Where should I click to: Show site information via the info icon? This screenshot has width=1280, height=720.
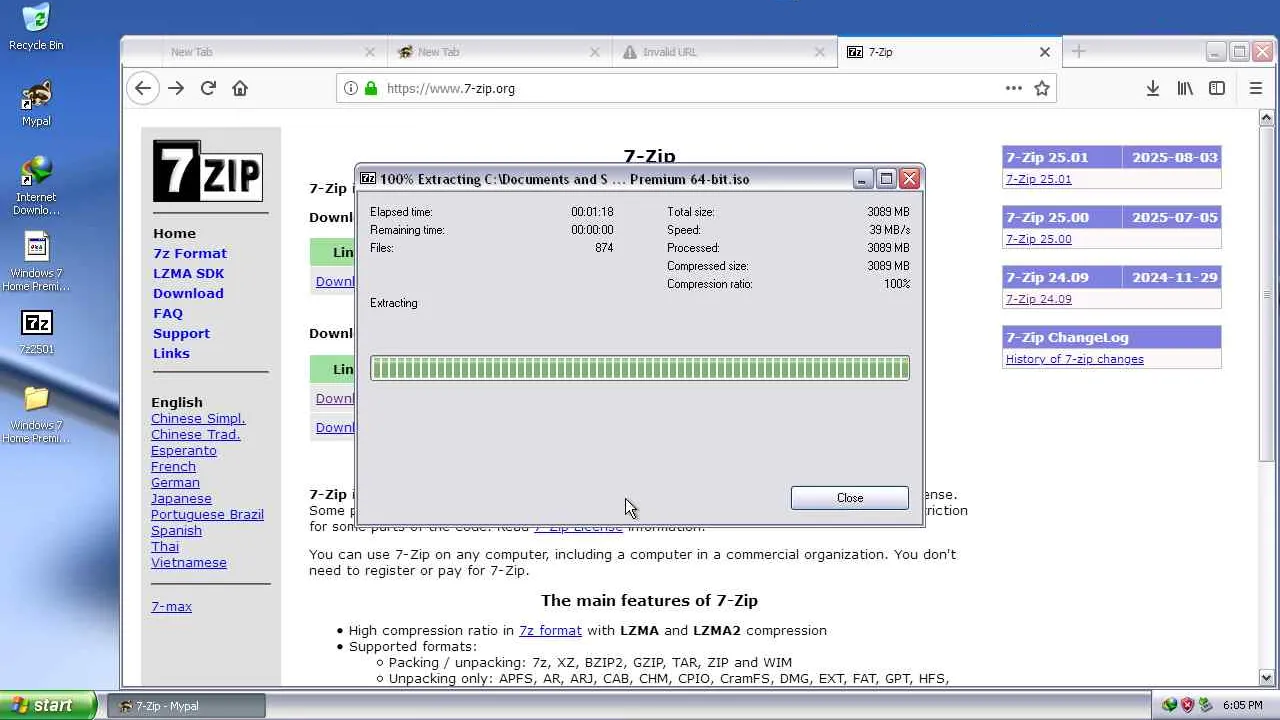pos(351,88)
